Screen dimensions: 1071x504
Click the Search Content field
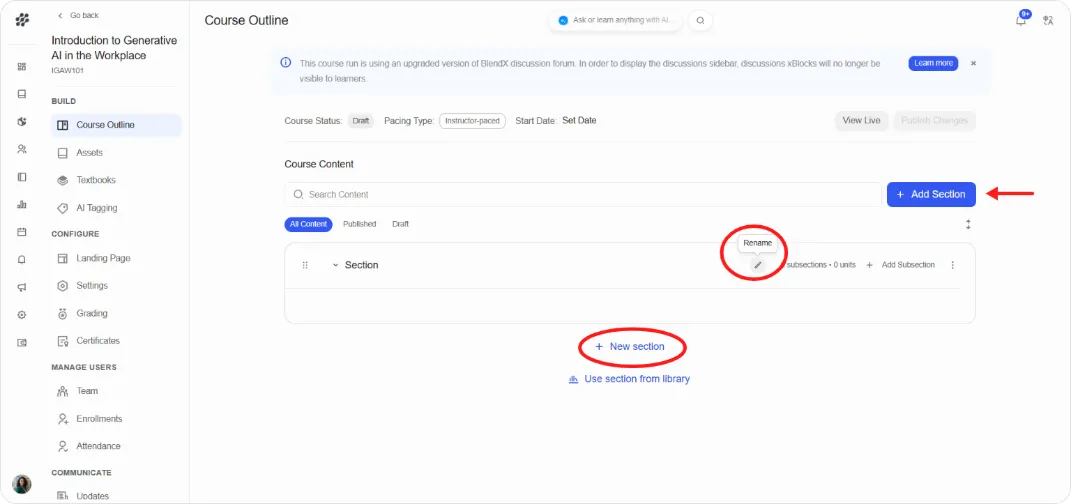pos(583,195)
